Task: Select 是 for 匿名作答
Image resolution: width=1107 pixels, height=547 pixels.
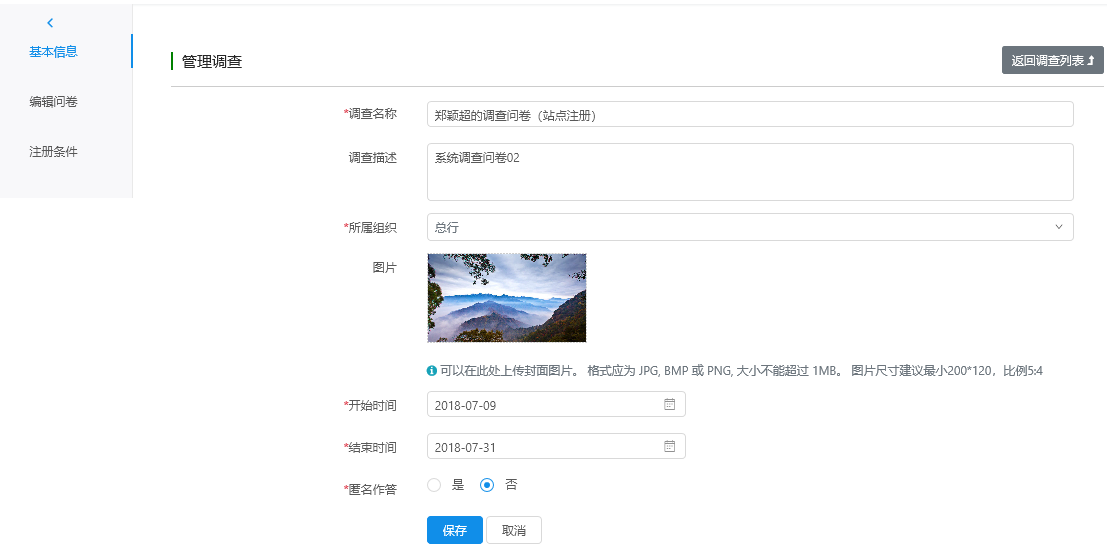Action: [434, 485]
